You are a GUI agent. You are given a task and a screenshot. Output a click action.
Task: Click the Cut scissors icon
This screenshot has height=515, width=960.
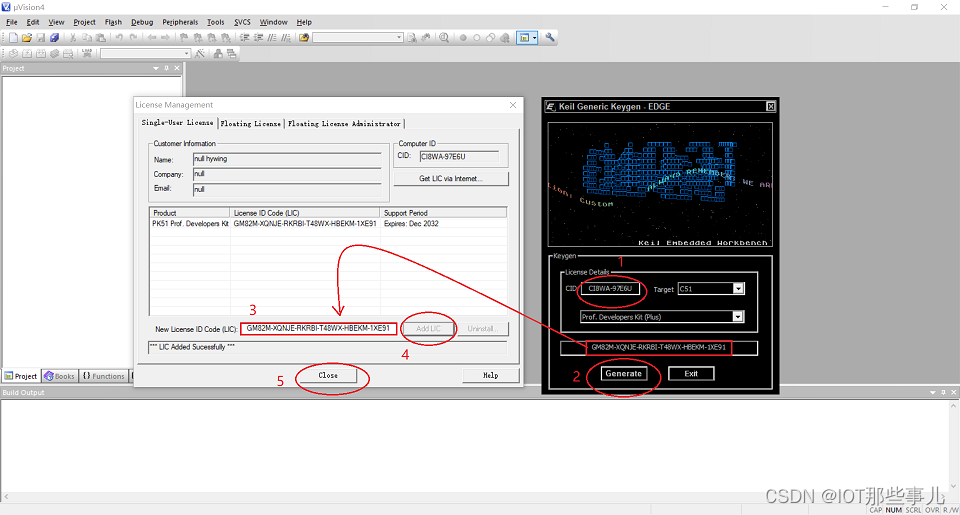tap(73, 37)
